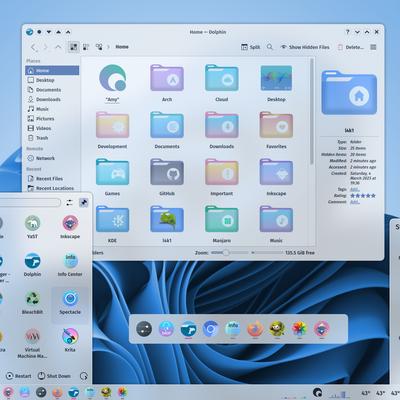This screenshot has height=400, width=400.
Task: Open Recent Locations in sidebar
Action: (52, 188)
